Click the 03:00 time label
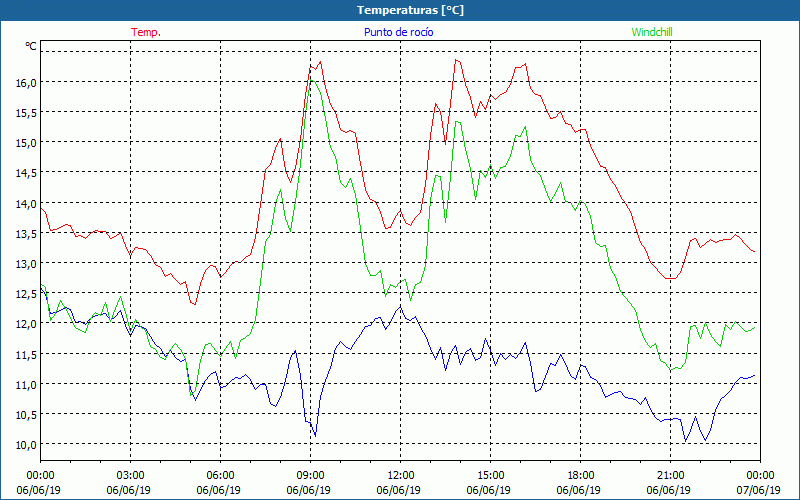The width and height of the screenshot is (800, 500). (x=131, y=476)
